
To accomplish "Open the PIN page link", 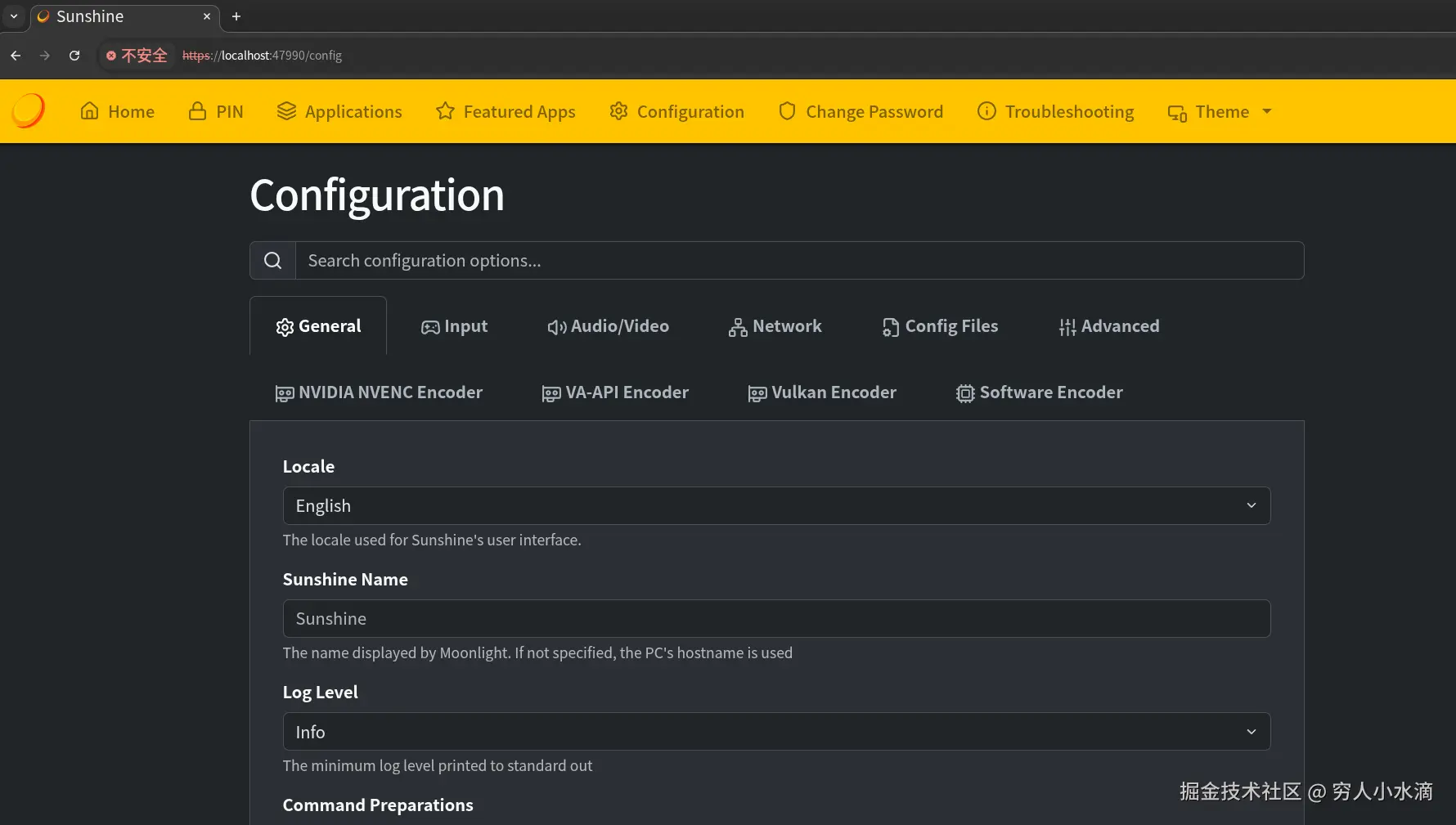I will [216, 111].
